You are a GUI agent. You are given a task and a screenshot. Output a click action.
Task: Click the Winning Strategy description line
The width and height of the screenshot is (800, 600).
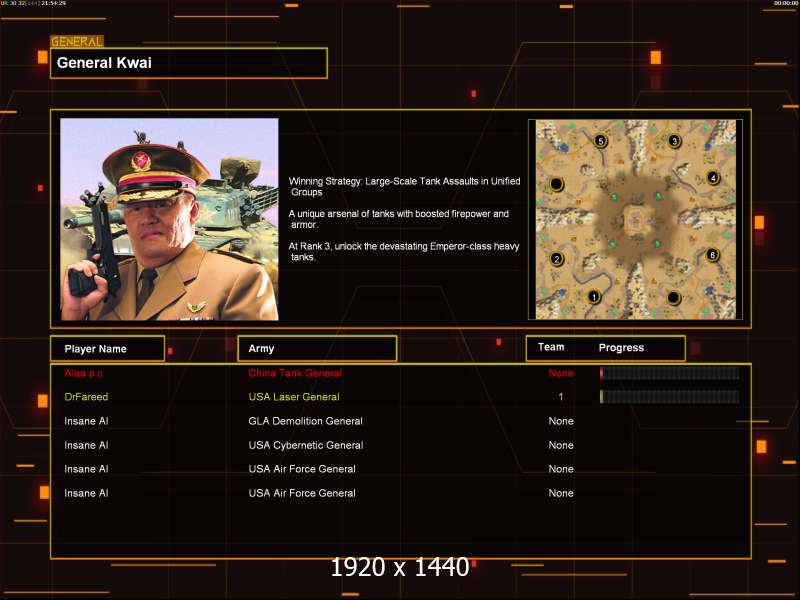(405, 186)
